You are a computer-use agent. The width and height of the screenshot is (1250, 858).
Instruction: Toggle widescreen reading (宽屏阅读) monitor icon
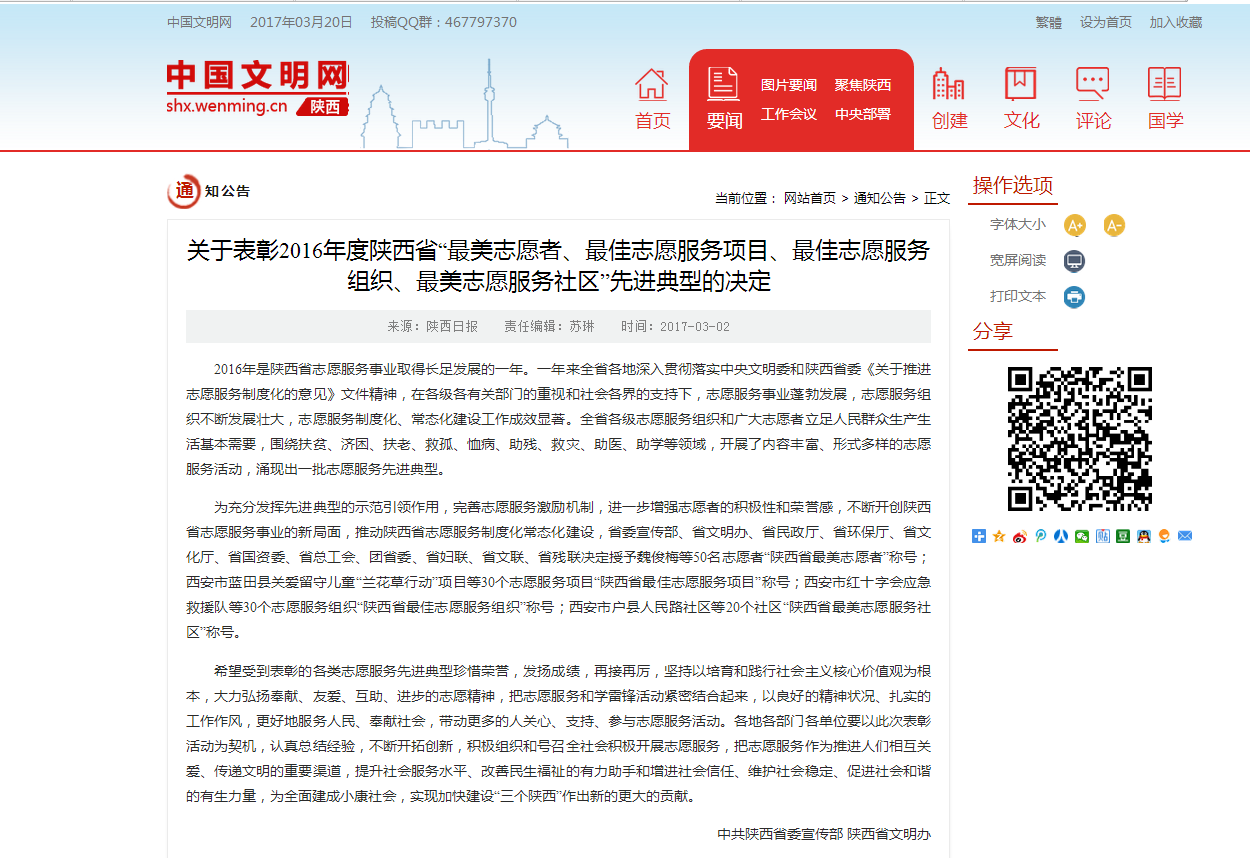pos(1074,262)
